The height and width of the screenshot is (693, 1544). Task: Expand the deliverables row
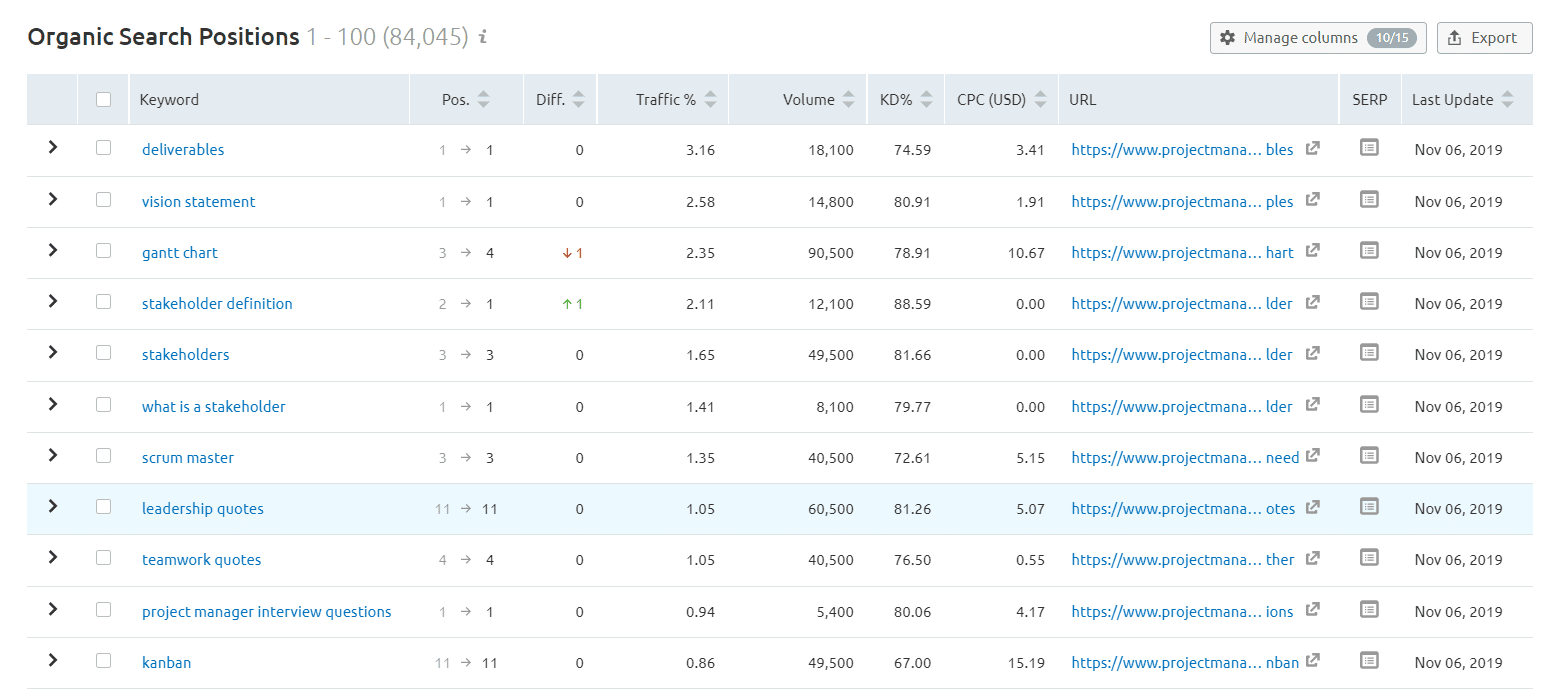point(53,147)
